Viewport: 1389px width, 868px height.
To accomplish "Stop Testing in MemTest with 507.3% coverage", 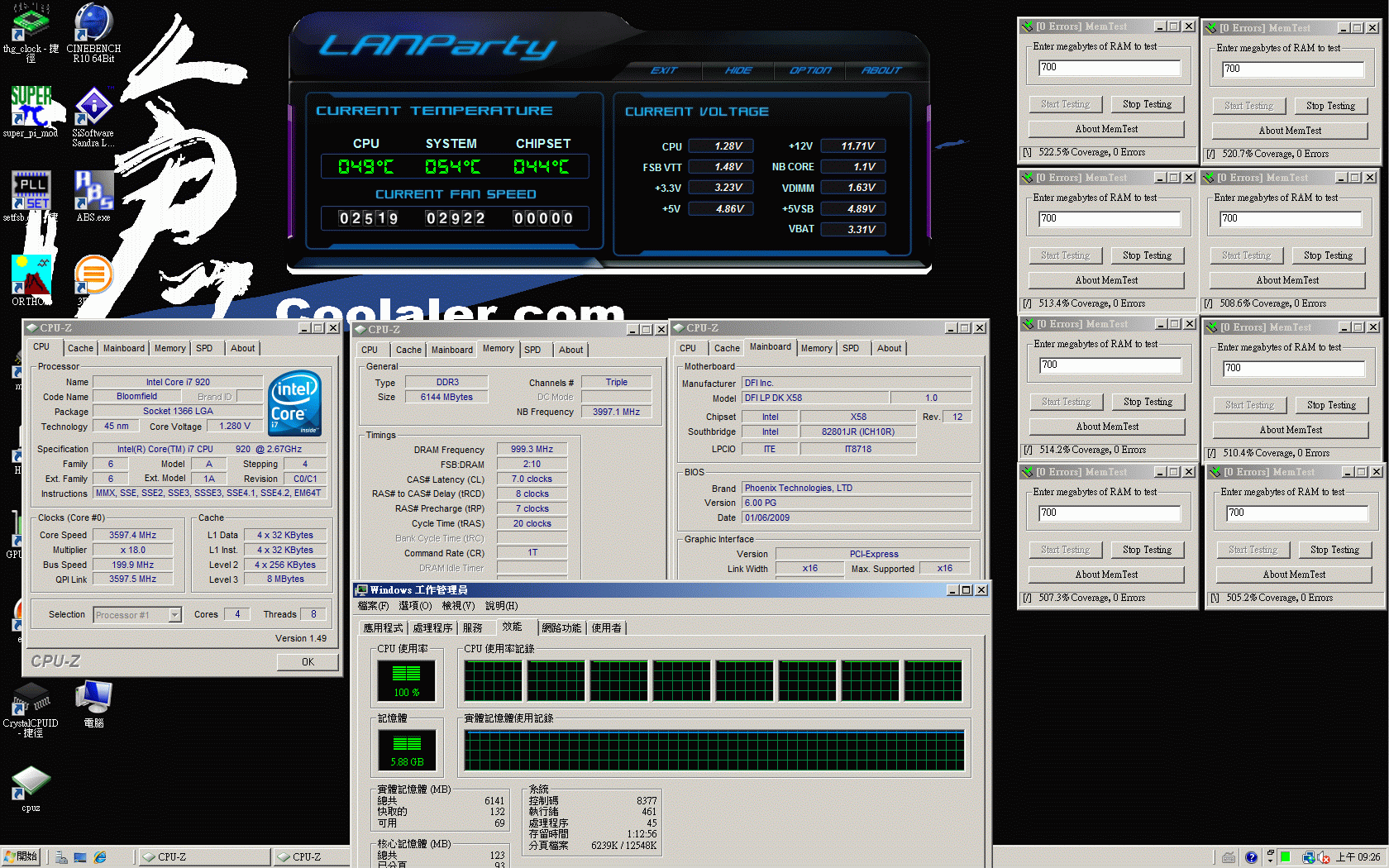I will point(1147,550).
